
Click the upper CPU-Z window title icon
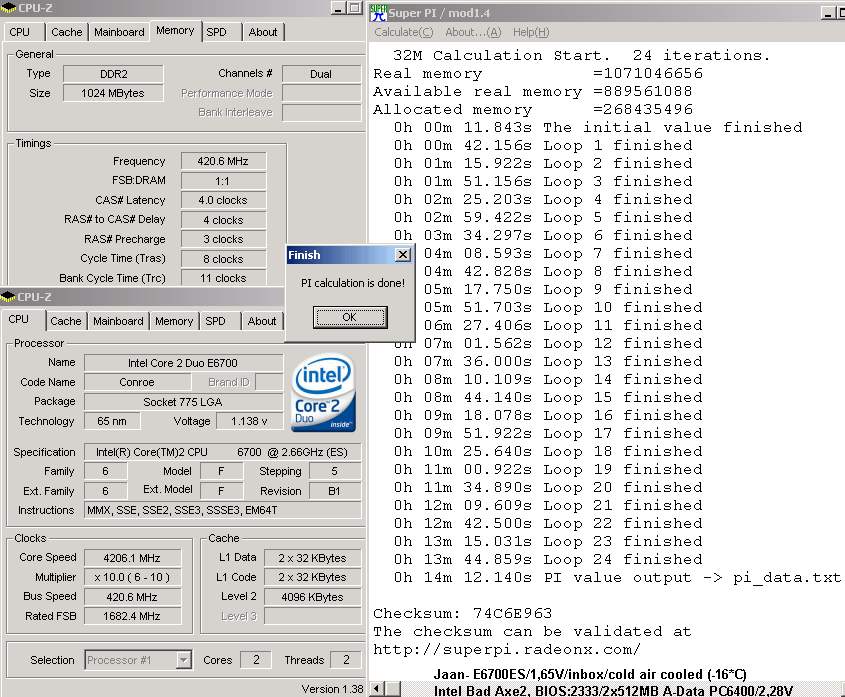click(9, 8)
